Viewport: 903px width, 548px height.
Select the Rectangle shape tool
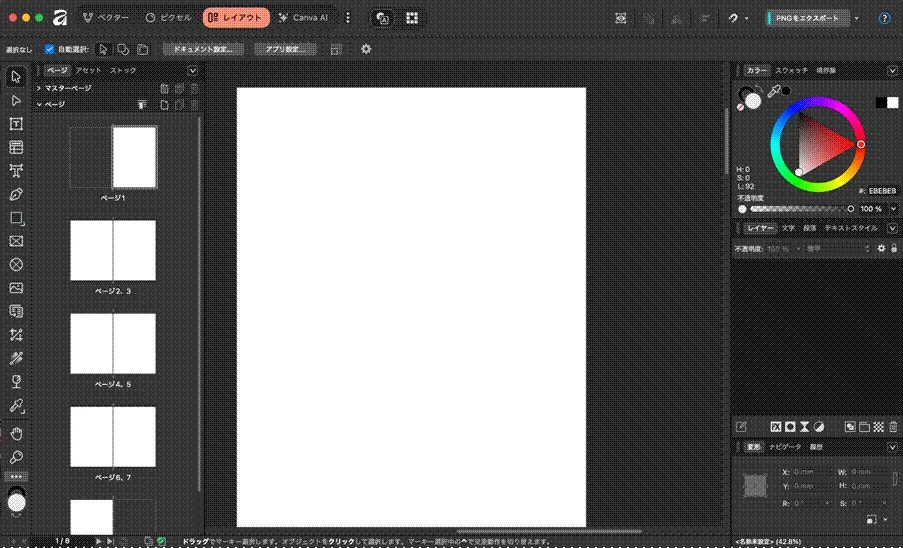tap(16, 218)
